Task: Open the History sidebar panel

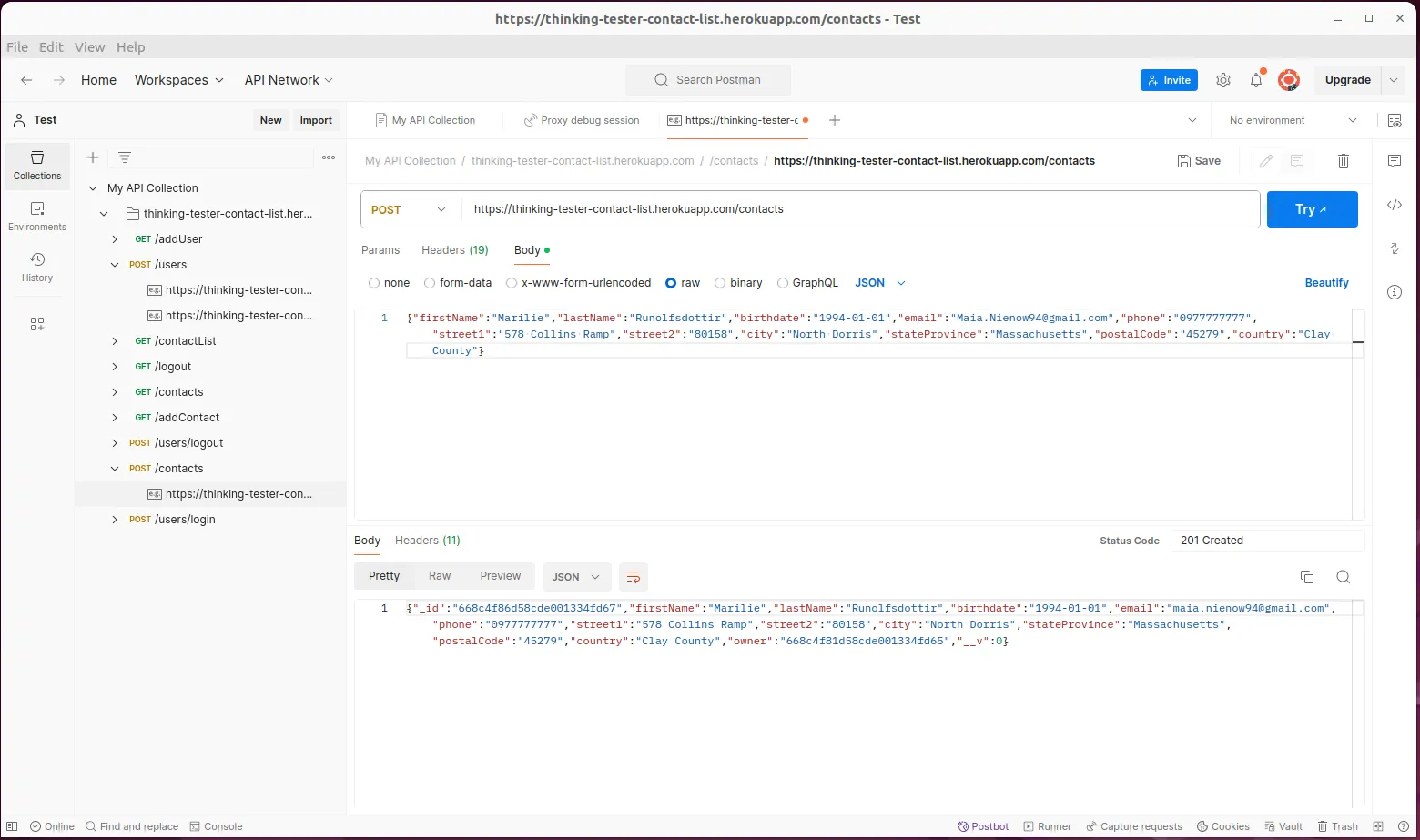Action: click(37, 268)
